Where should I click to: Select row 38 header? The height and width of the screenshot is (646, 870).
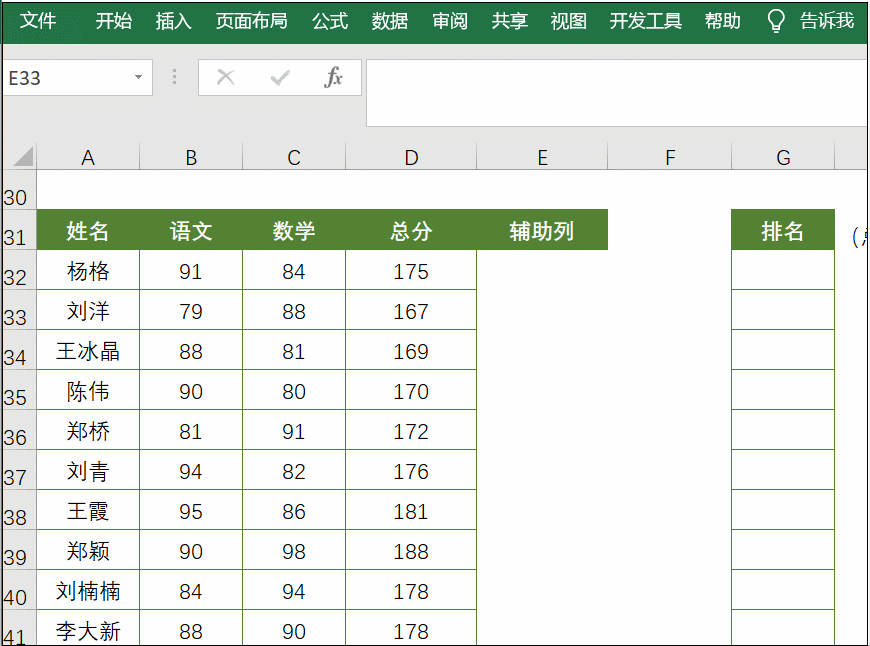[18, 509]
